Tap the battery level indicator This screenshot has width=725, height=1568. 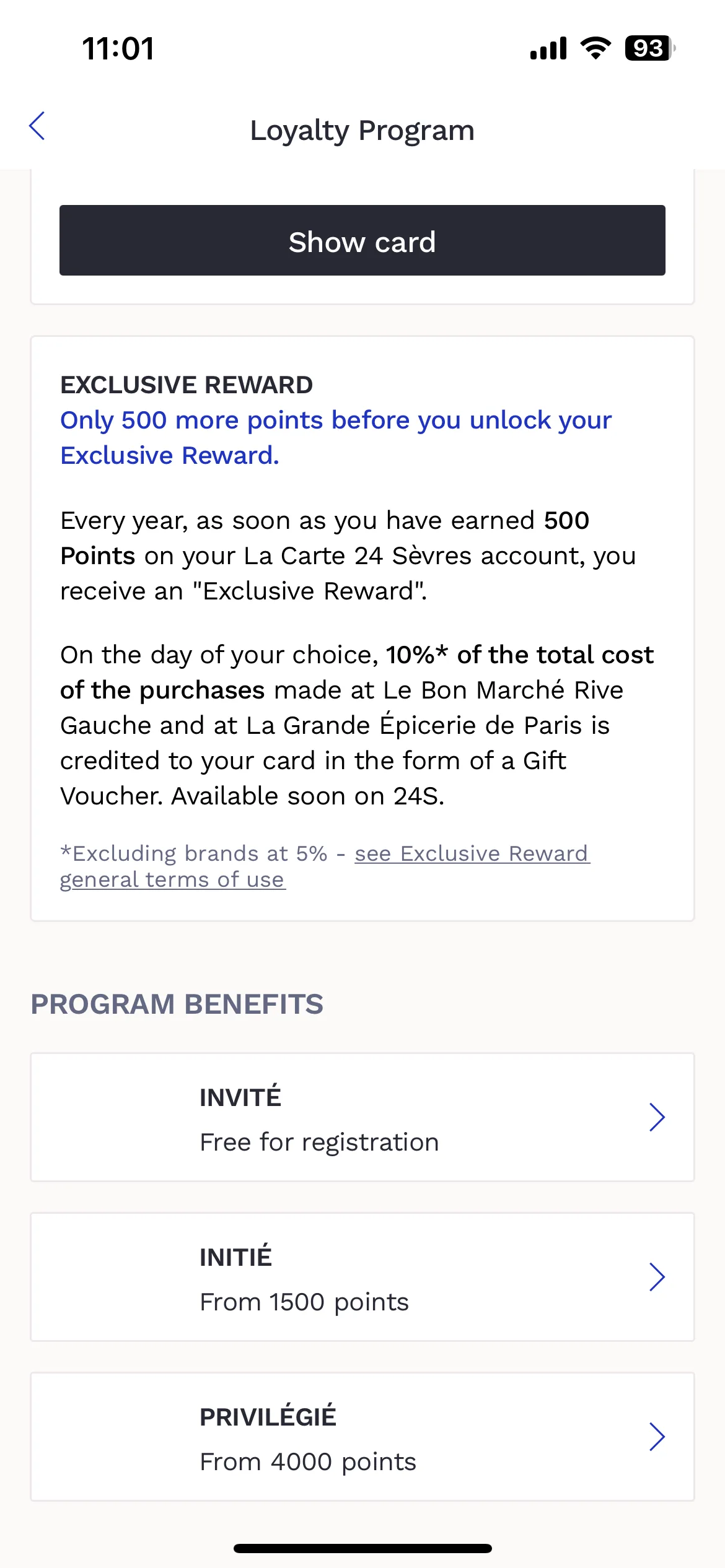(650, 48)
